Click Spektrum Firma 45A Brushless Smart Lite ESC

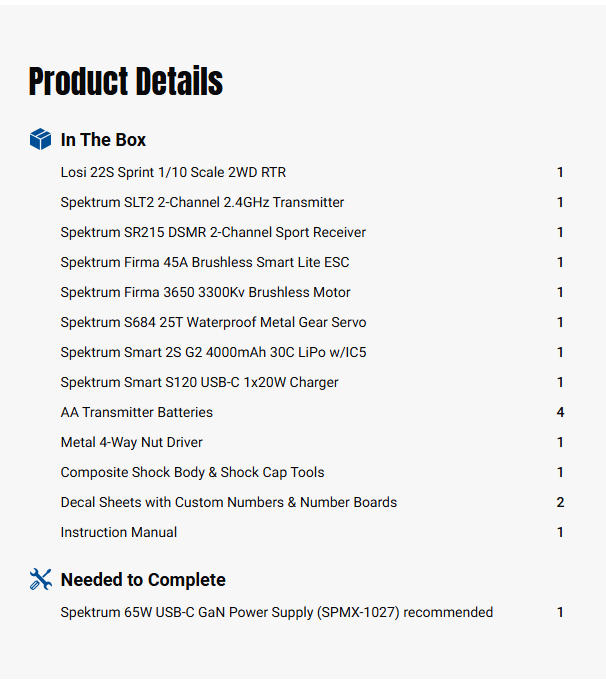click(x=205, y=262)
